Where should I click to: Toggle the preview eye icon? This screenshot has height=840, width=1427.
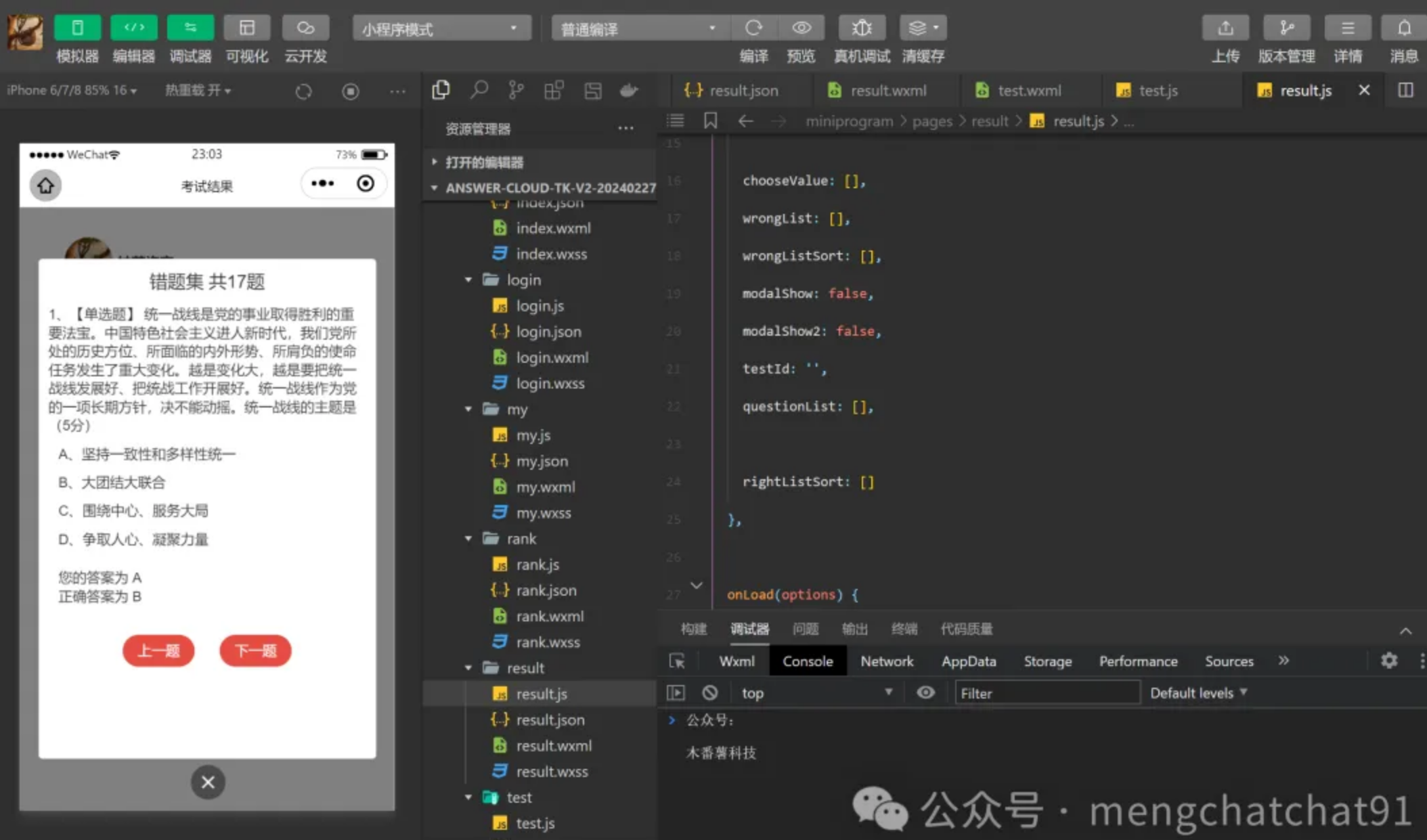(x=802, y=28)
